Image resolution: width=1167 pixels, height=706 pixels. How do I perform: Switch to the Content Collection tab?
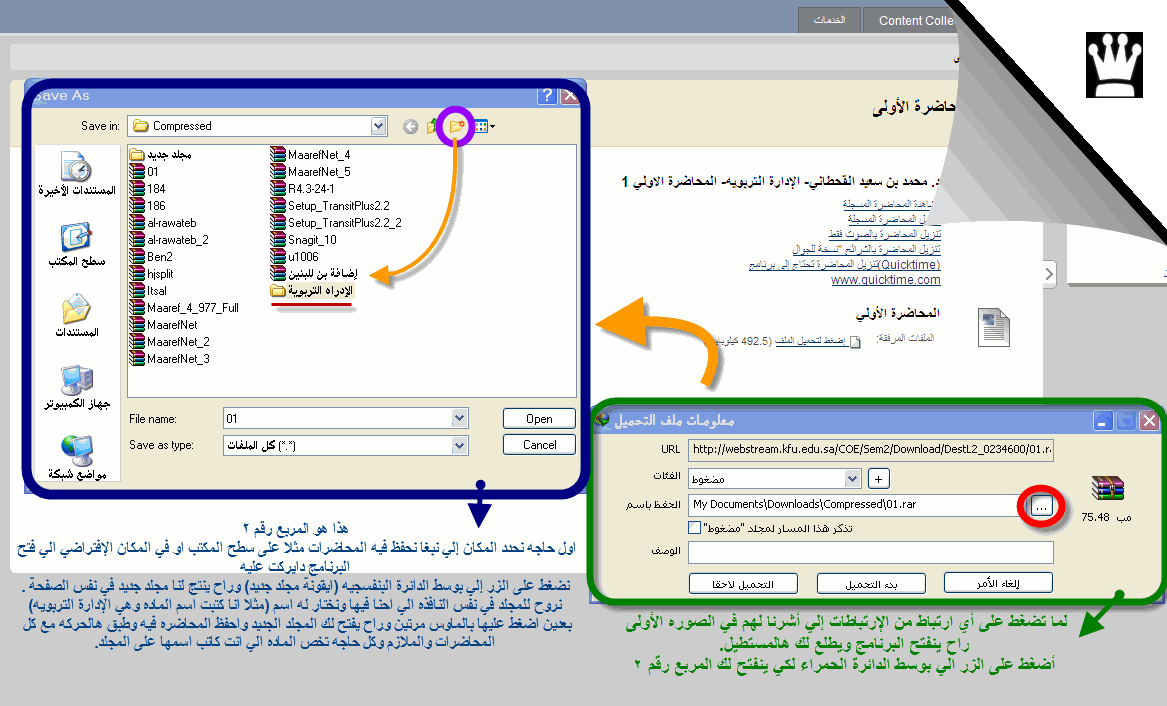point(912,20)
